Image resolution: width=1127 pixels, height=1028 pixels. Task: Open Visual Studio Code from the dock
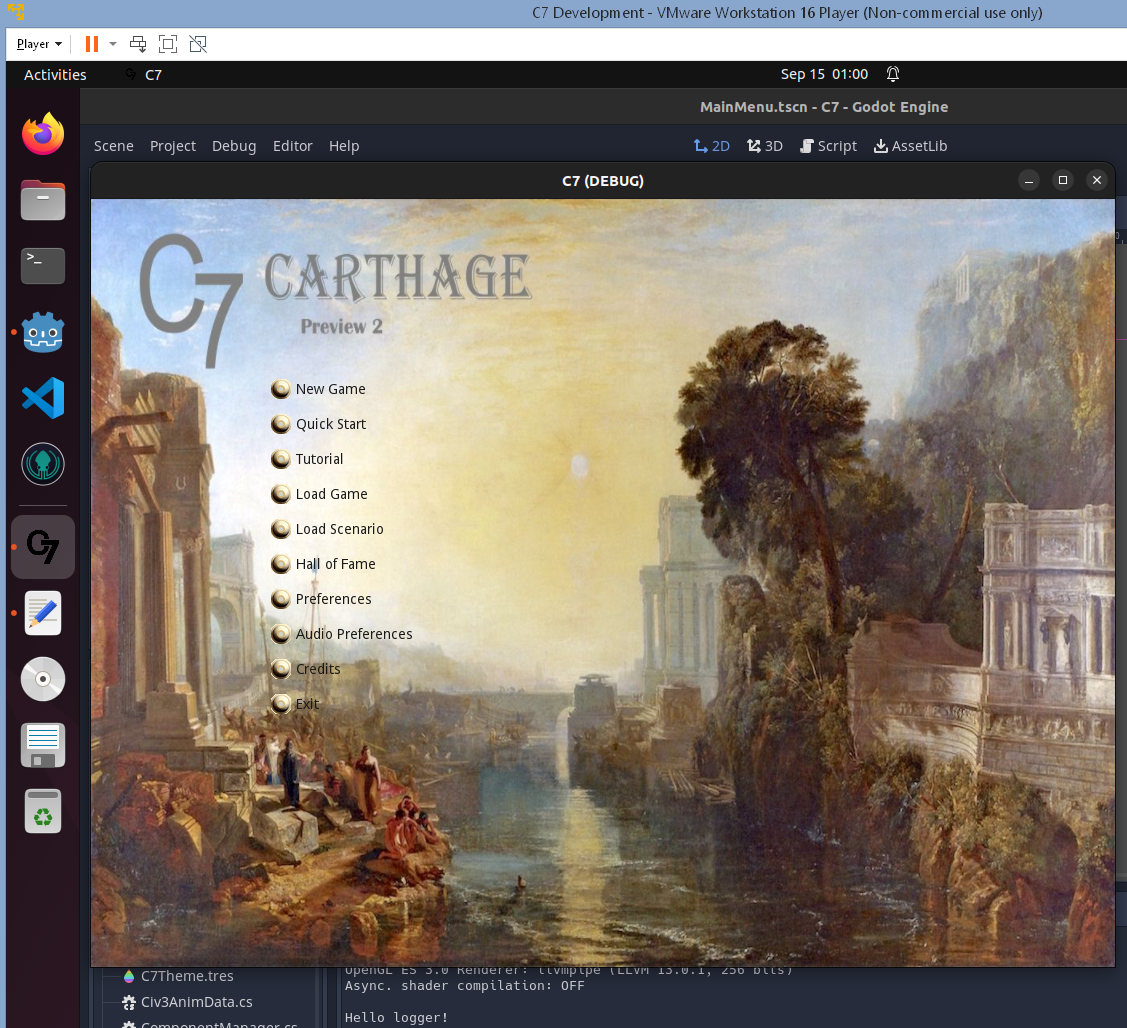tap(42, 398)
